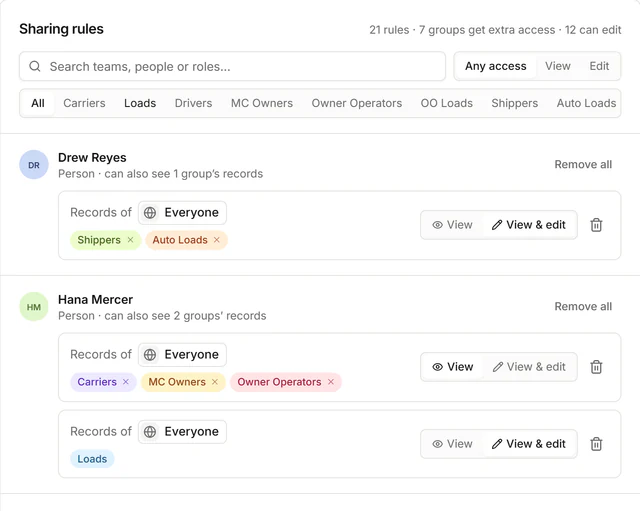Viewport: 640px width, 511px height.
Task: Delete Hana Mercer's Loads rule via trash icon
Action: pyautogui.click(x=596, y=444)
